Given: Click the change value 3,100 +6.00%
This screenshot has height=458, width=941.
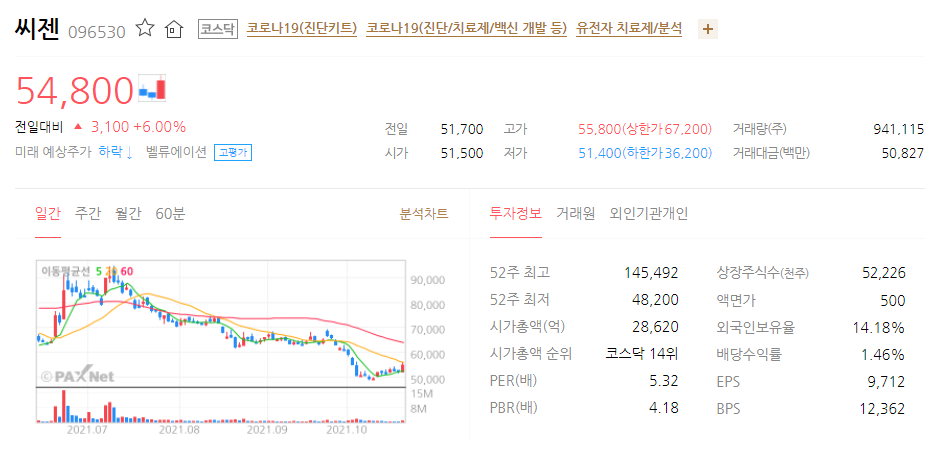Looking at the screenshot, I should click(x=138, y=127).
